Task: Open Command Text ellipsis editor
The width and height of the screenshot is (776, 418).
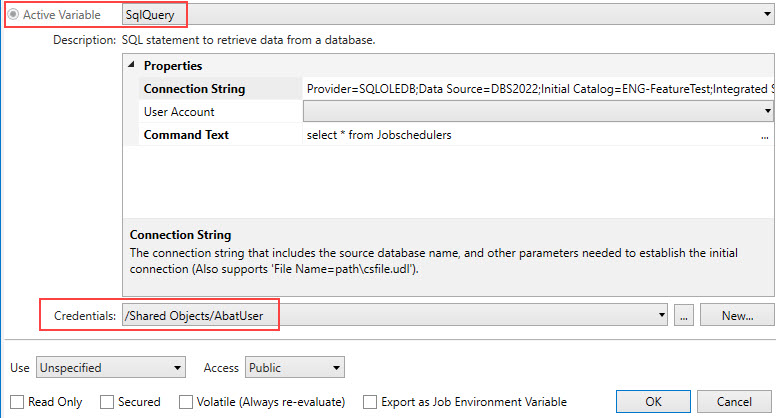Action: click(x=765, y=136)
